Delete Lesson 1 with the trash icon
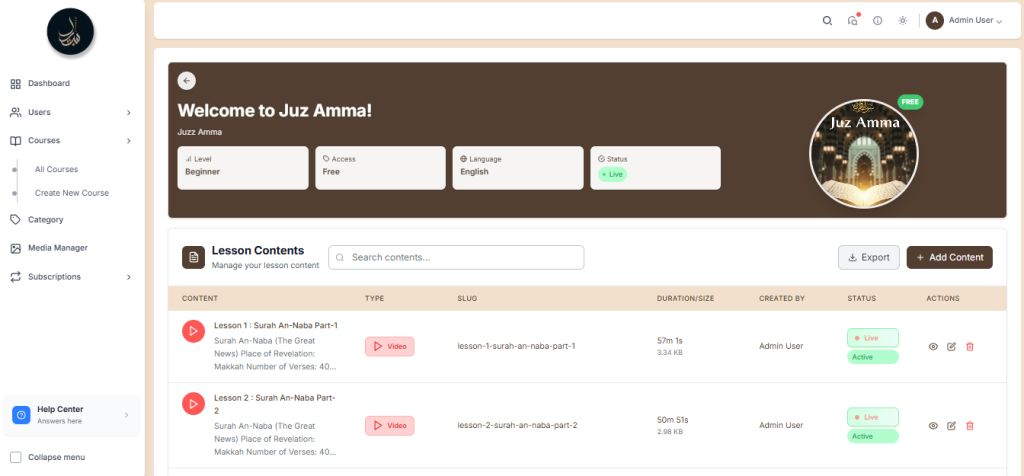 tap(970, 346)
